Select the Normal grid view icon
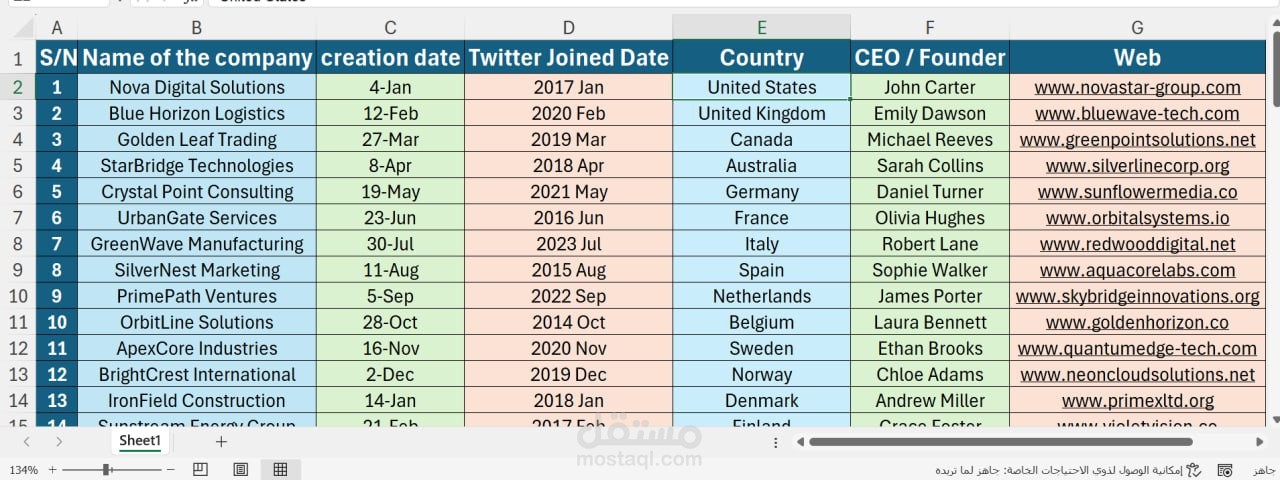 [x=280, y=469]
